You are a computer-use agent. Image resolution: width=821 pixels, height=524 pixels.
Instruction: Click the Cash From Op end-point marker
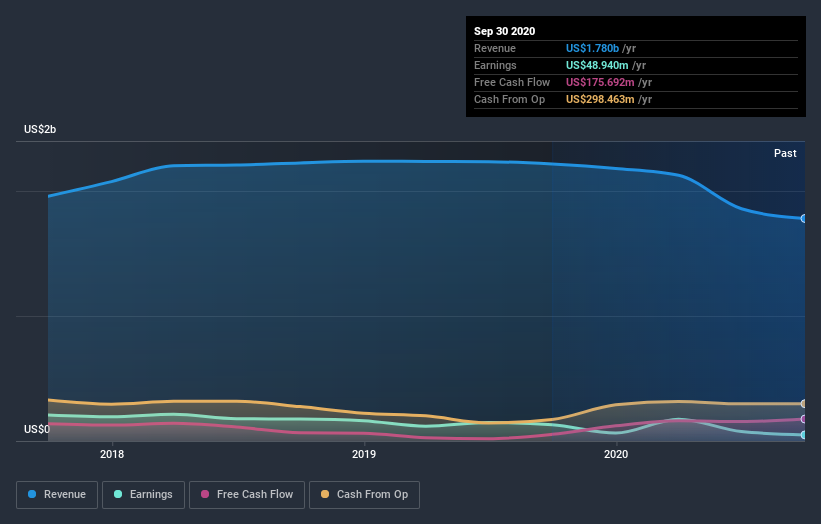tap(804, 404)
